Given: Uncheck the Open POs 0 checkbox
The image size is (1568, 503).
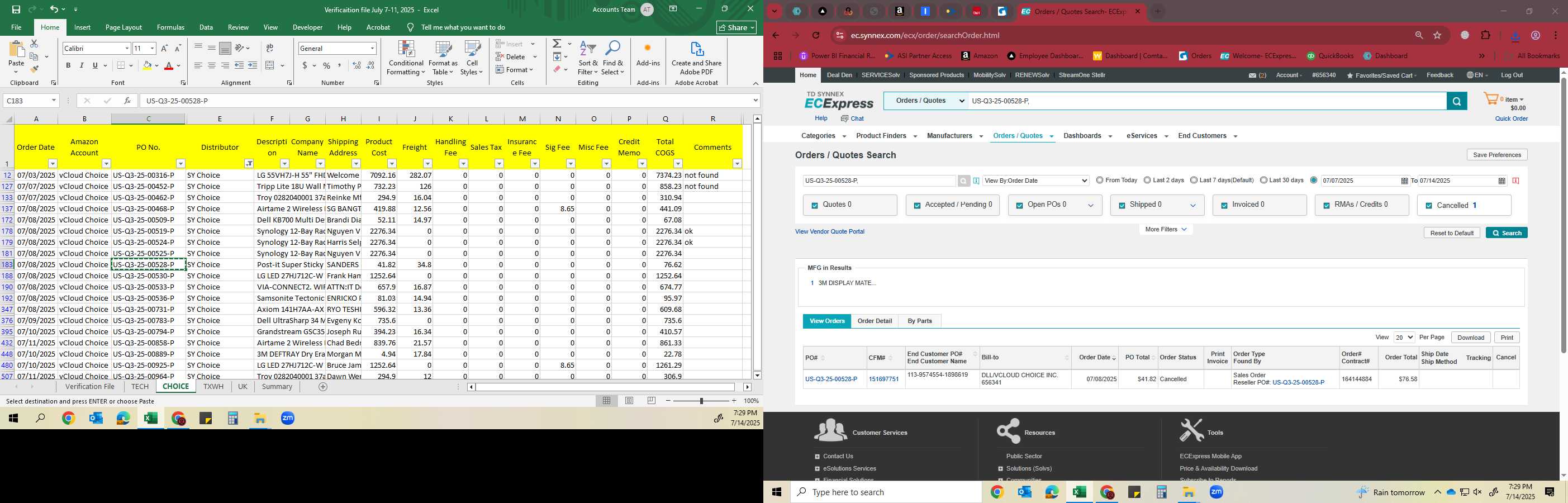Looking at the screenshot, I should tap(1019, 206).
